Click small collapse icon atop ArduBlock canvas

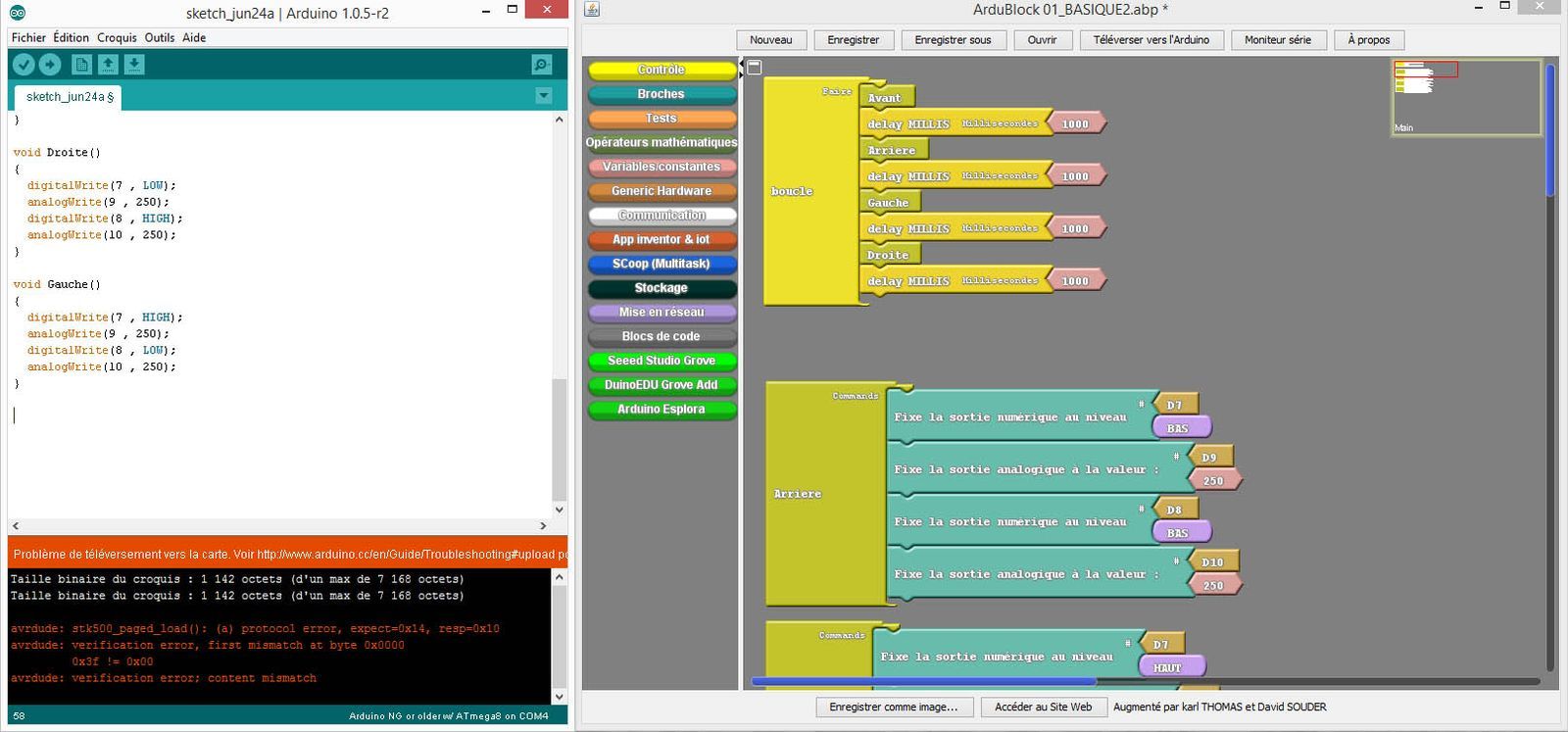click(x=754, y=68)
